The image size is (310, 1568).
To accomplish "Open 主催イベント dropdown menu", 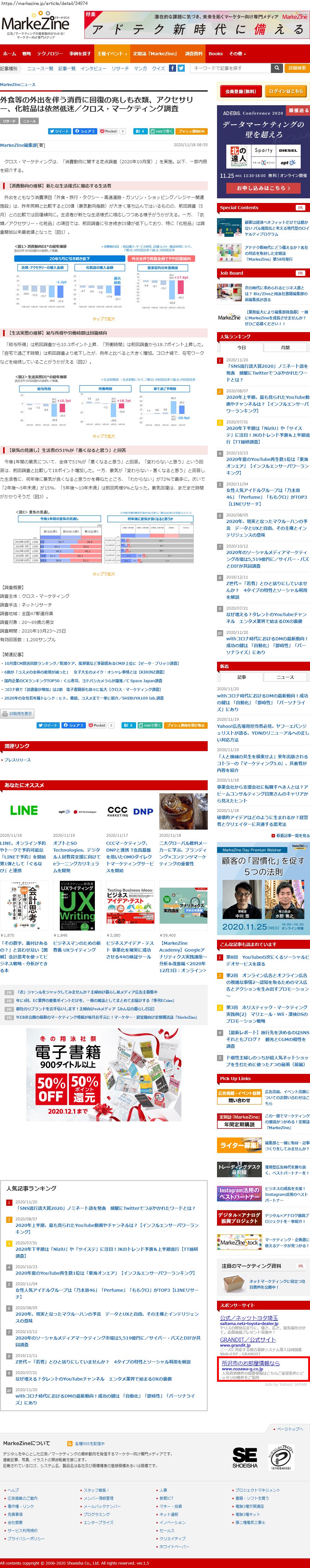I will click(x=112, y=54).
